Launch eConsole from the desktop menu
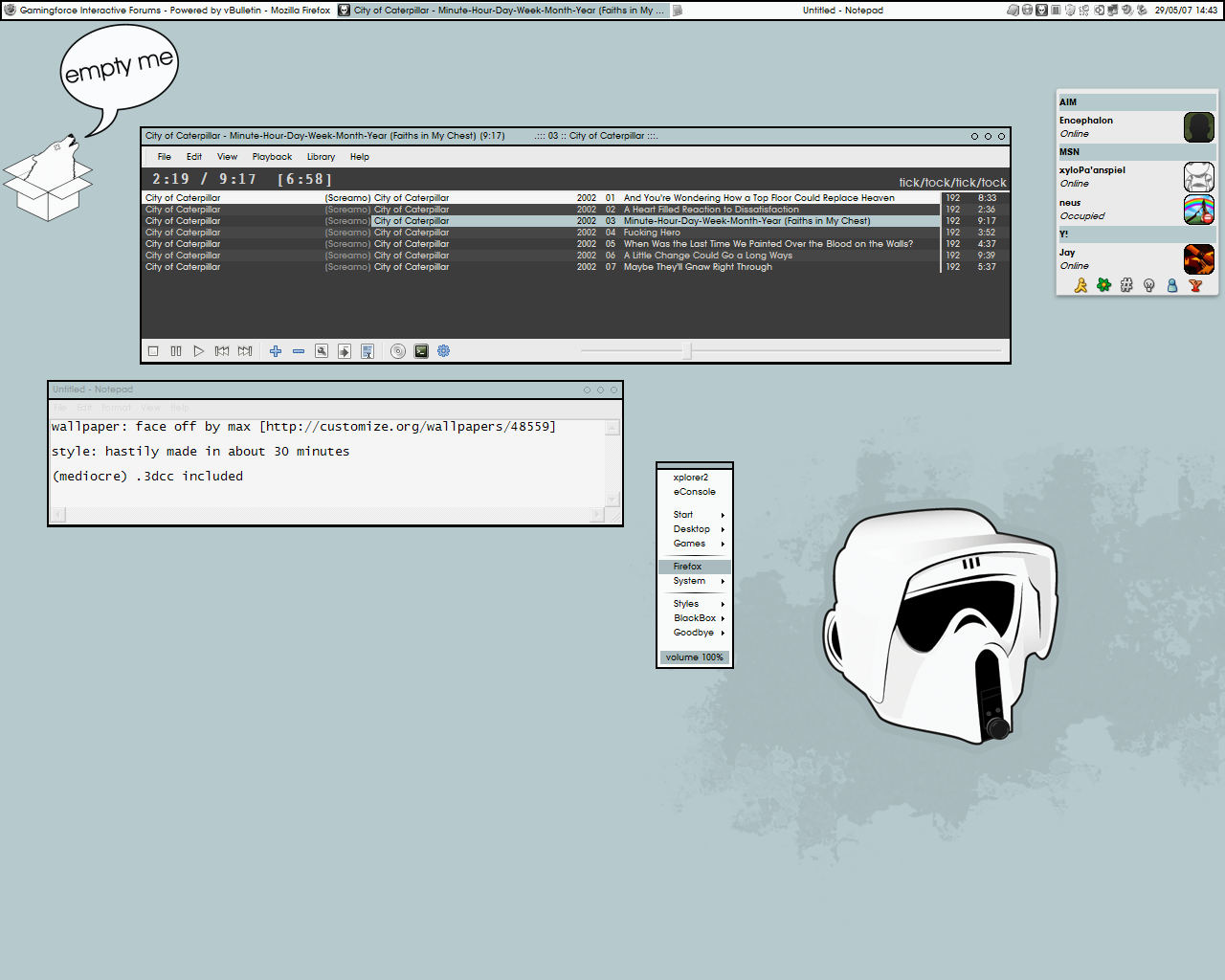Image resolution: width=1225 pixels, height=980 pixels. click(695, 492)
